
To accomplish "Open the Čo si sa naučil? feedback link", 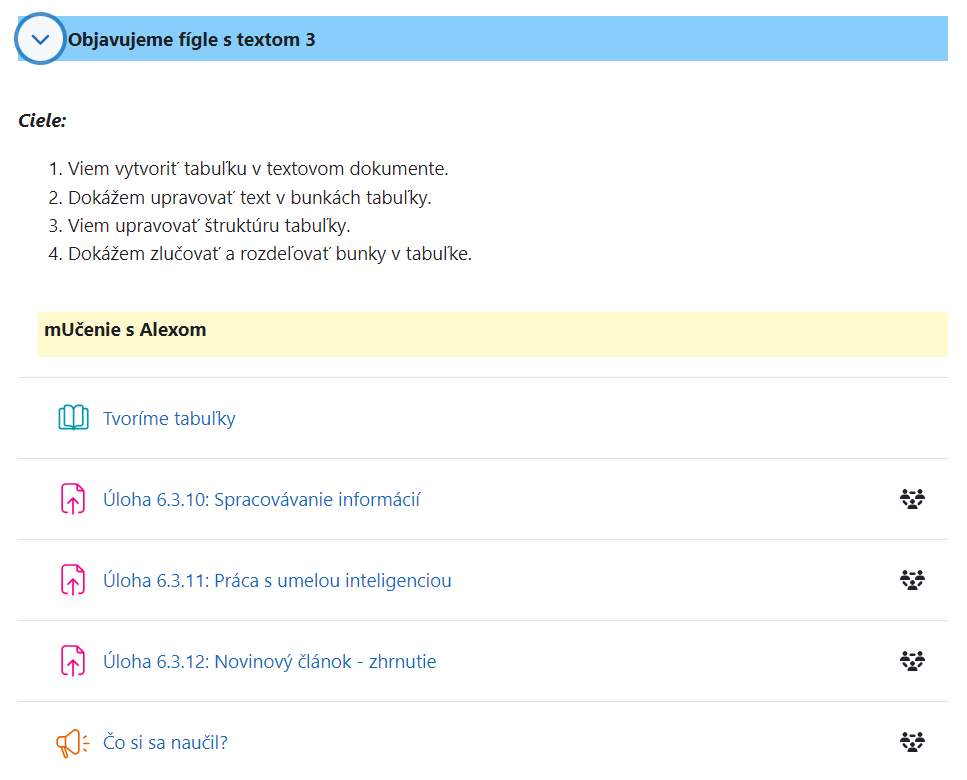I will [x=165, y=742].
